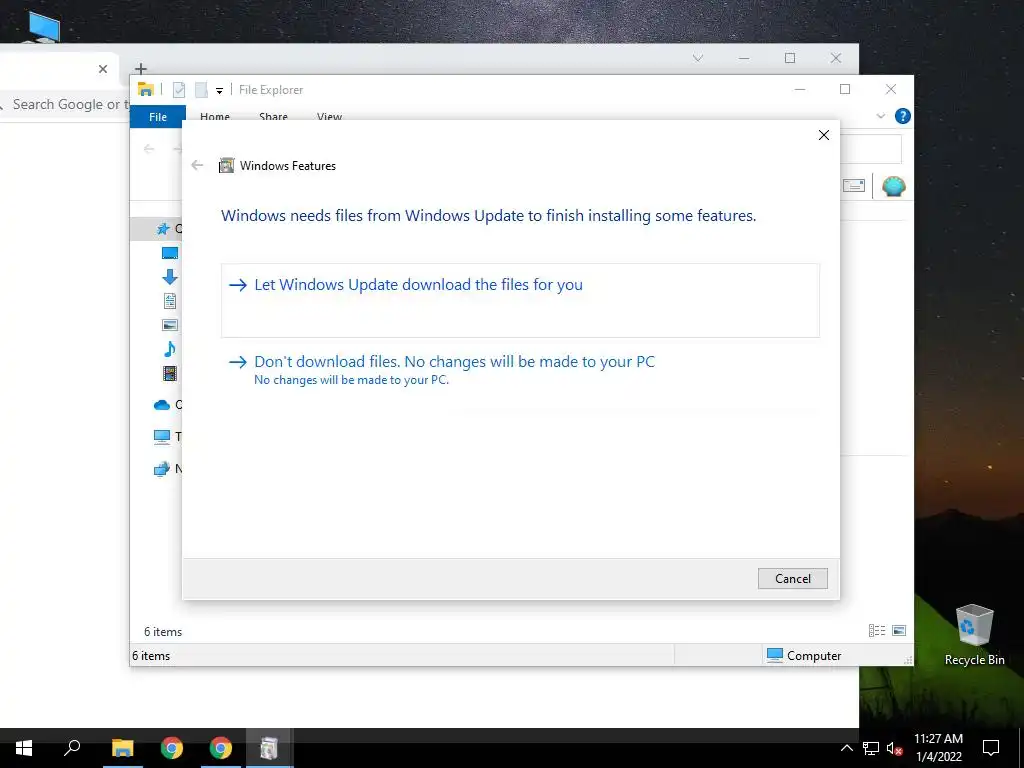Open the File tab in File Explorer
The height and width of the screenshot is (768, 1024).
[x=158, y=116]
